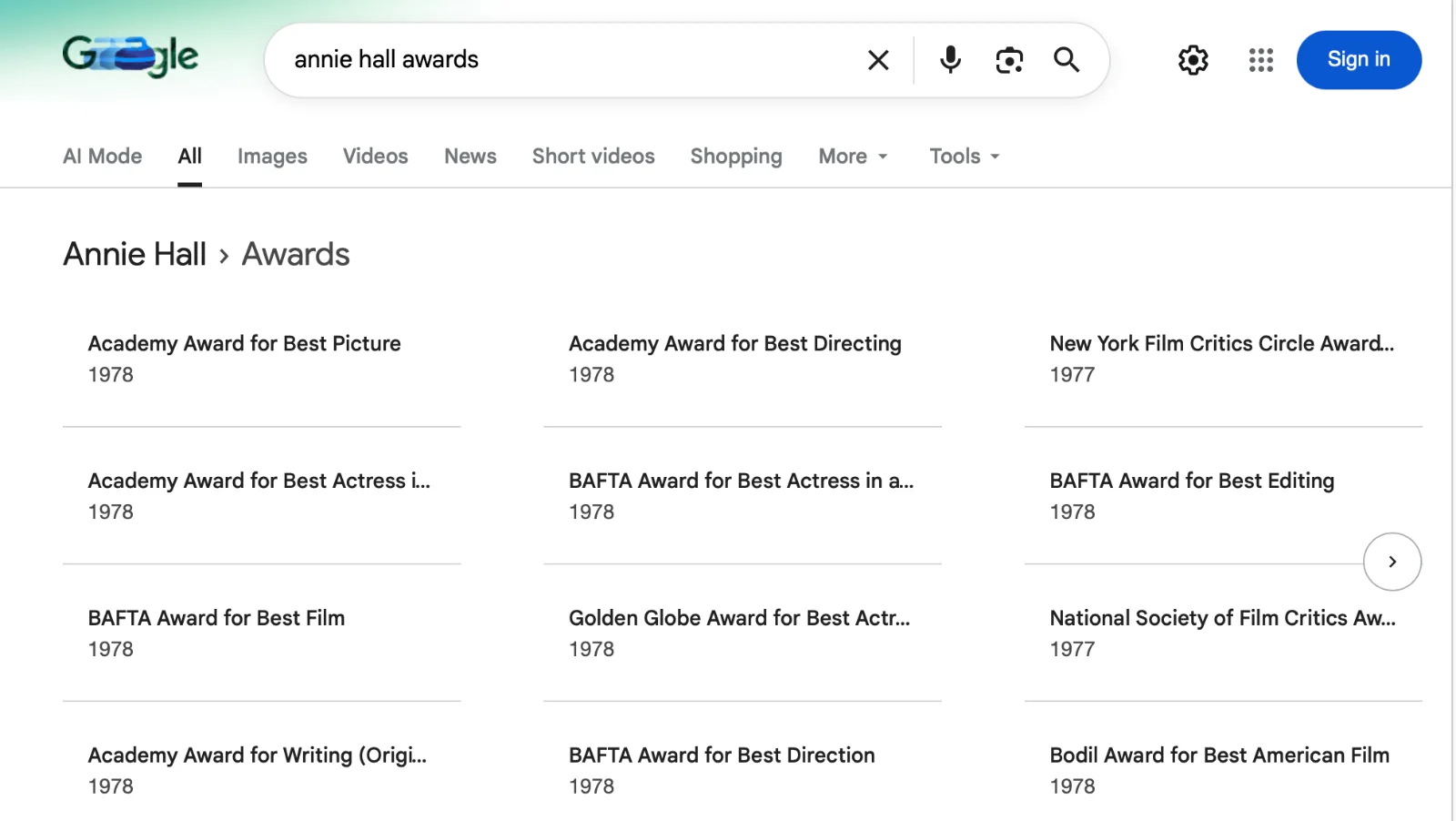Switch to the Shopping tab

pos(736,157)
